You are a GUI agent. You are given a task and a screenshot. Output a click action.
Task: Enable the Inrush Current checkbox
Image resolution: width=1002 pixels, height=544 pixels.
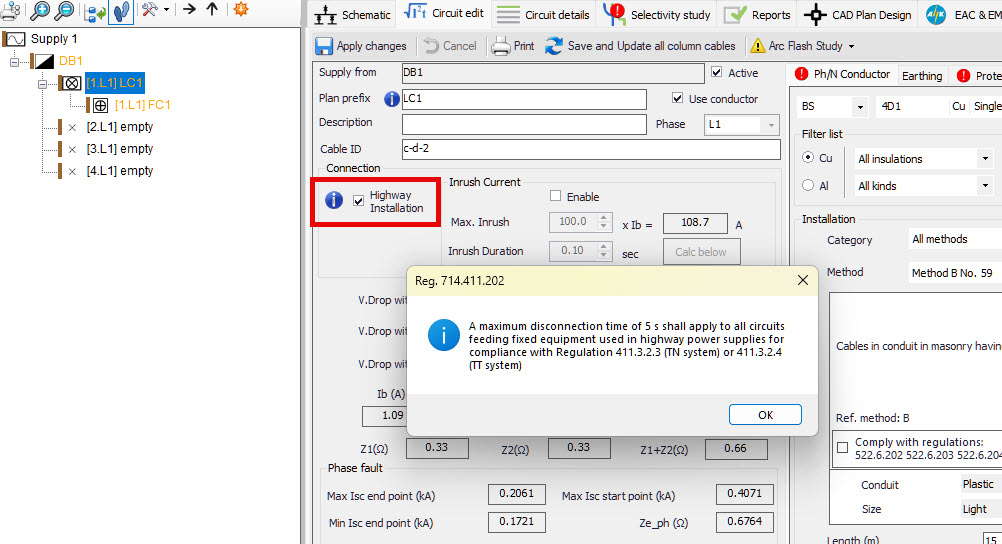pos(556,197)
